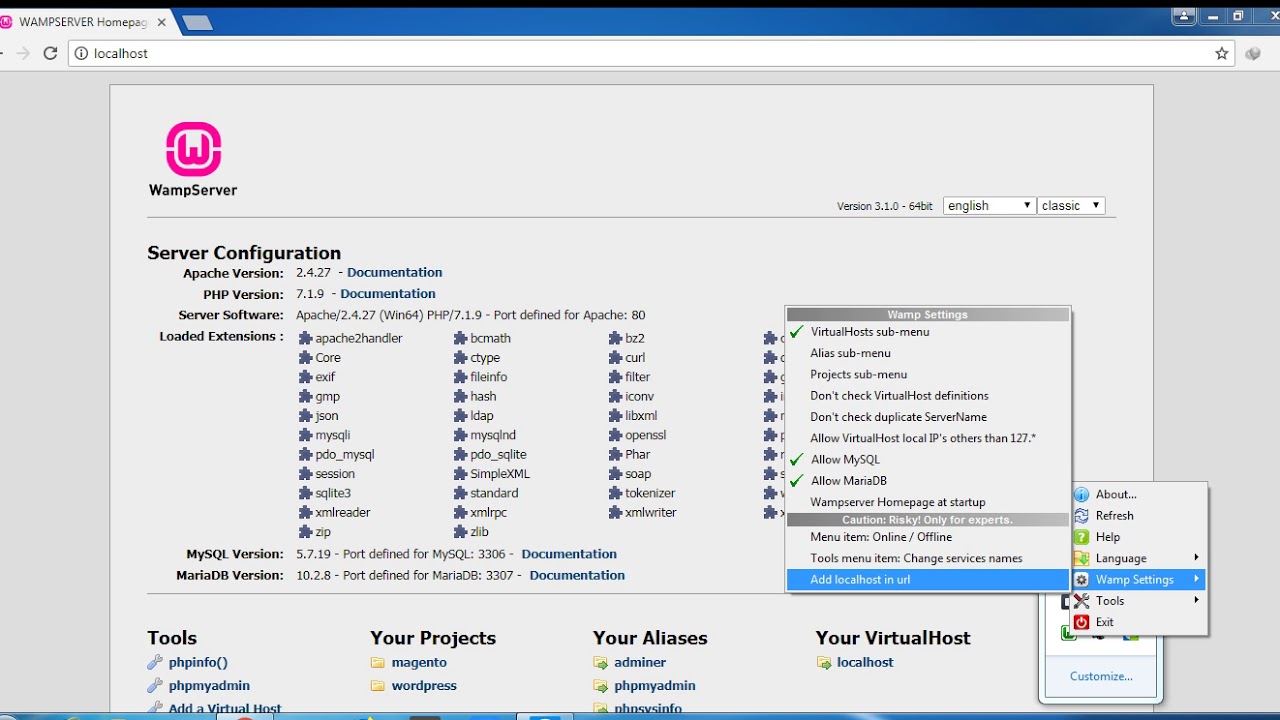Open the classic theme dropdown

point(1070,205)
